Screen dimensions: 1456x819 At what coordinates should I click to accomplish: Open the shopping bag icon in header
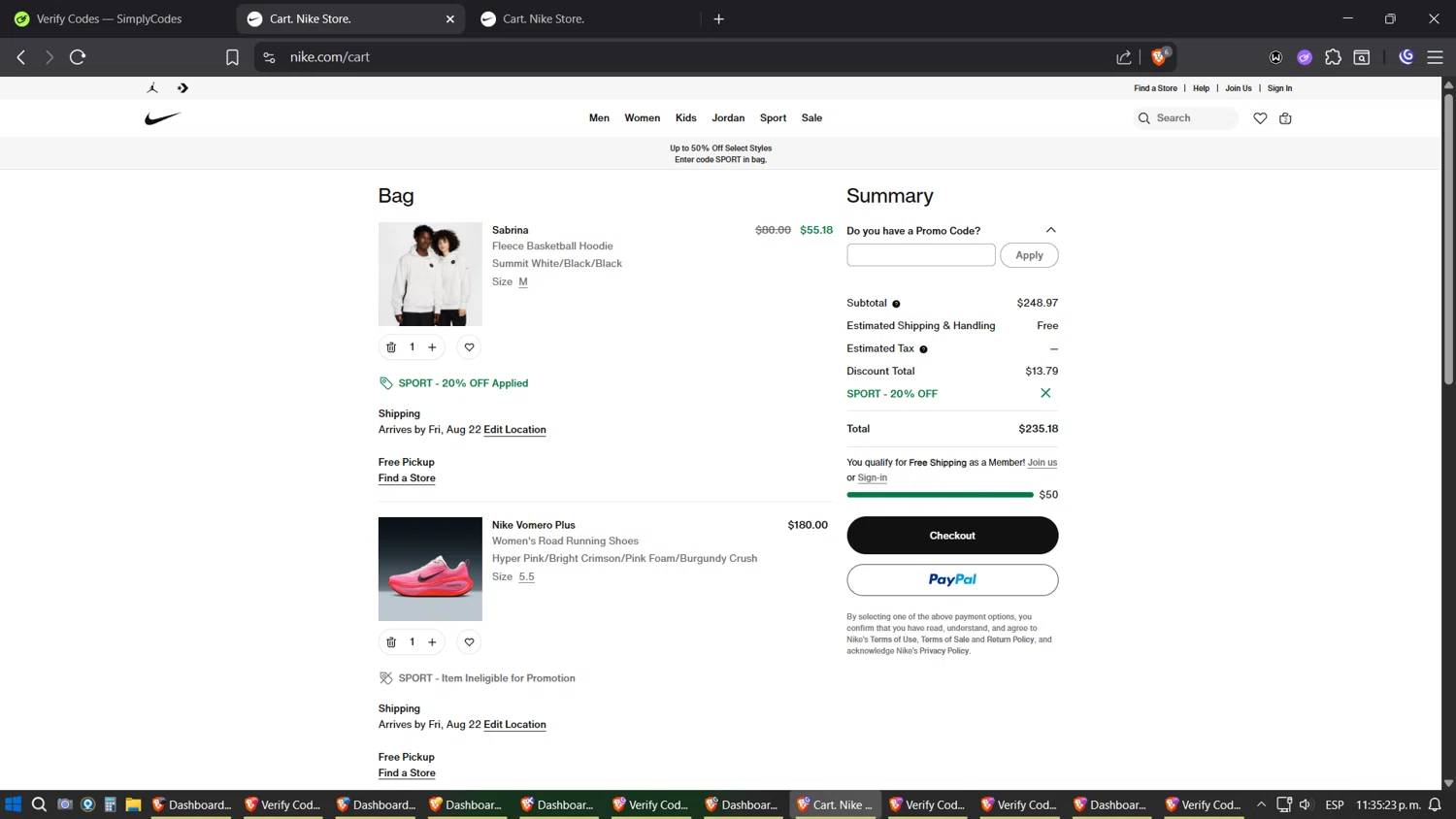pos(1285,118)
